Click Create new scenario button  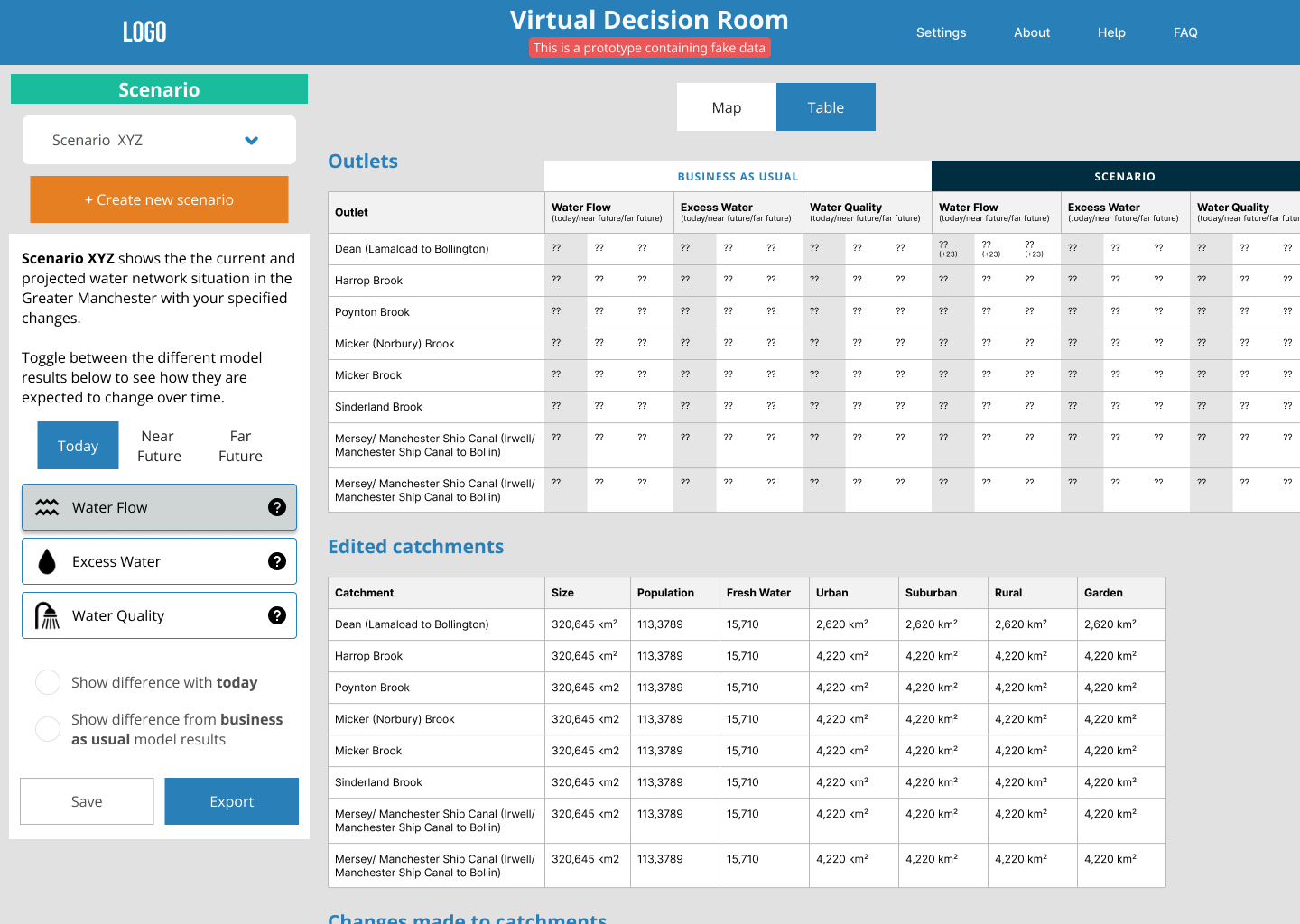159,199
